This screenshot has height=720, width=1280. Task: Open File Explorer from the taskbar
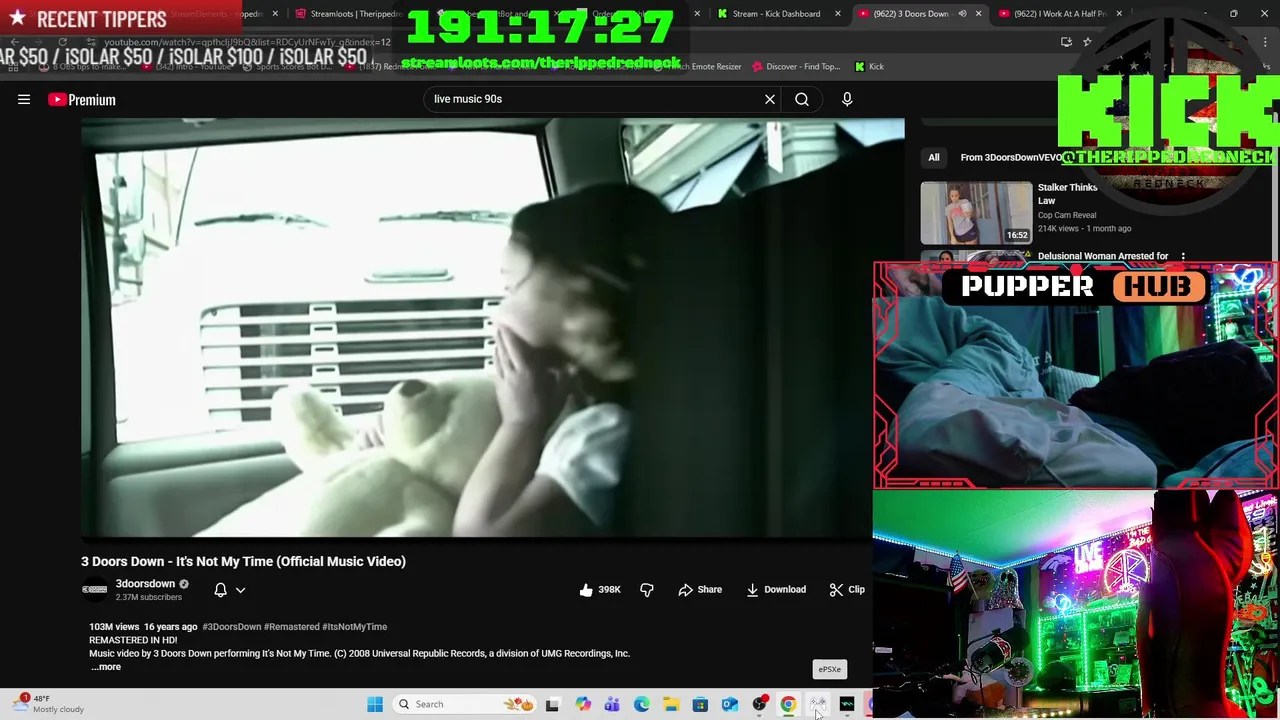pyautogui.click(x=671, y=704)
